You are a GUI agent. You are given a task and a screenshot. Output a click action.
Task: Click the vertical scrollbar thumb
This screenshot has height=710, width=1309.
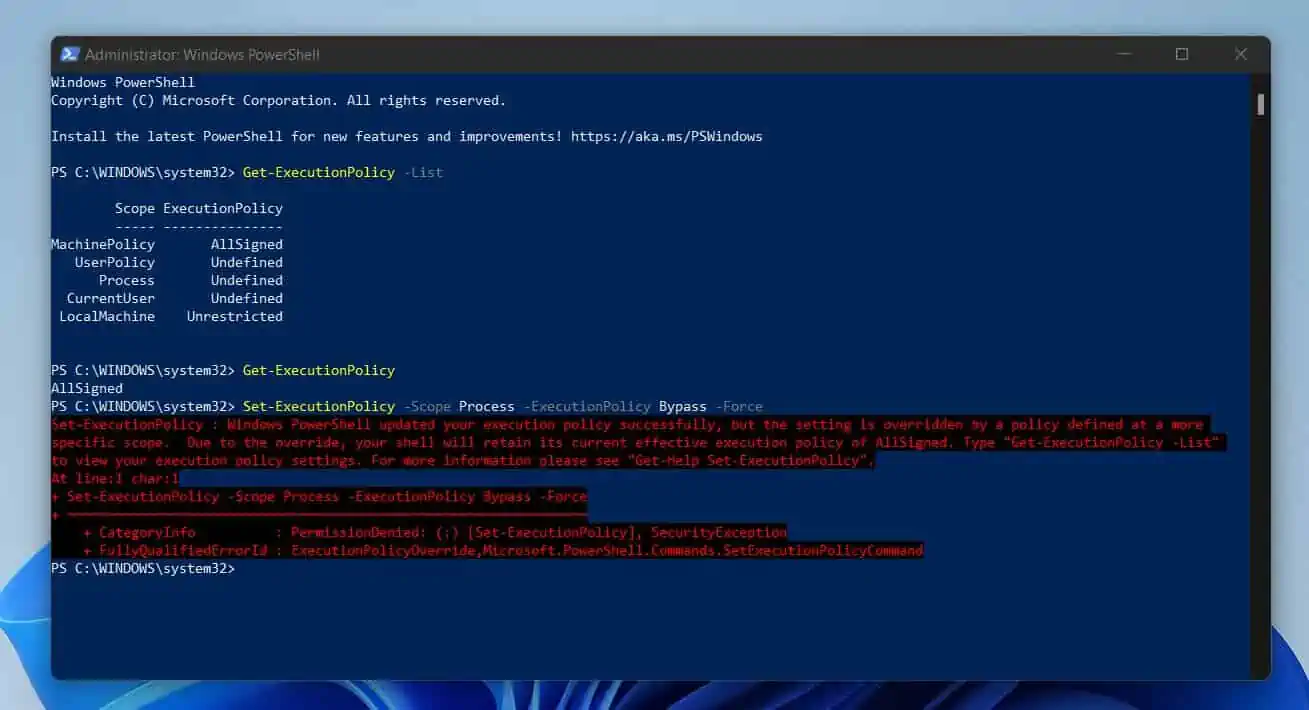click(1261, 104)
